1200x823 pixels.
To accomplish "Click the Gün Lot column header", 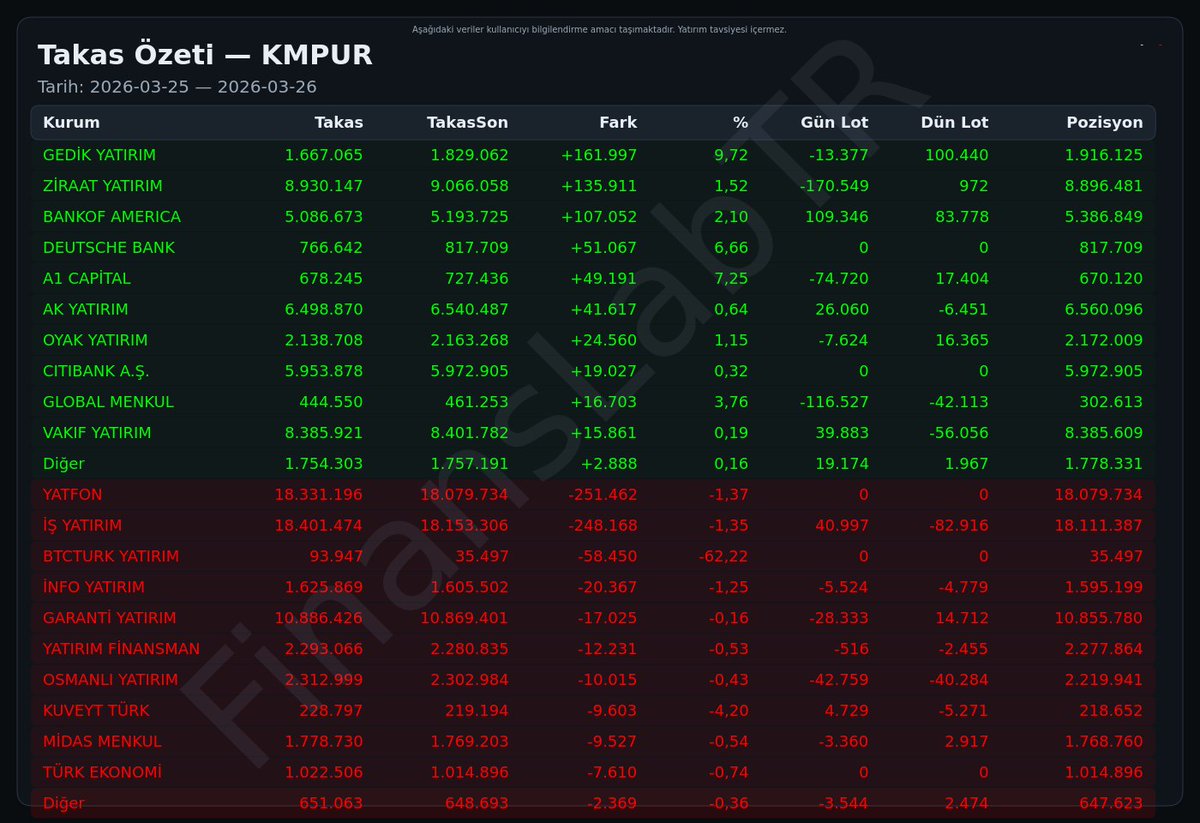I will click(834, 123).
